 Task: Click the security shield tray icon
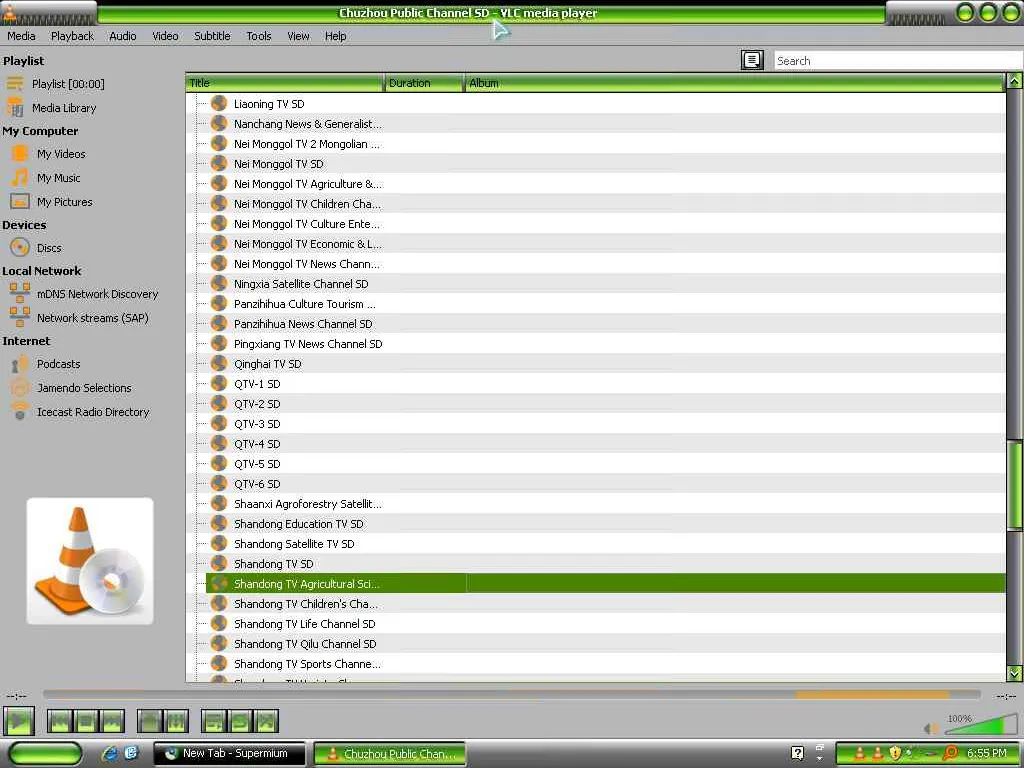(x=895, y=754)
